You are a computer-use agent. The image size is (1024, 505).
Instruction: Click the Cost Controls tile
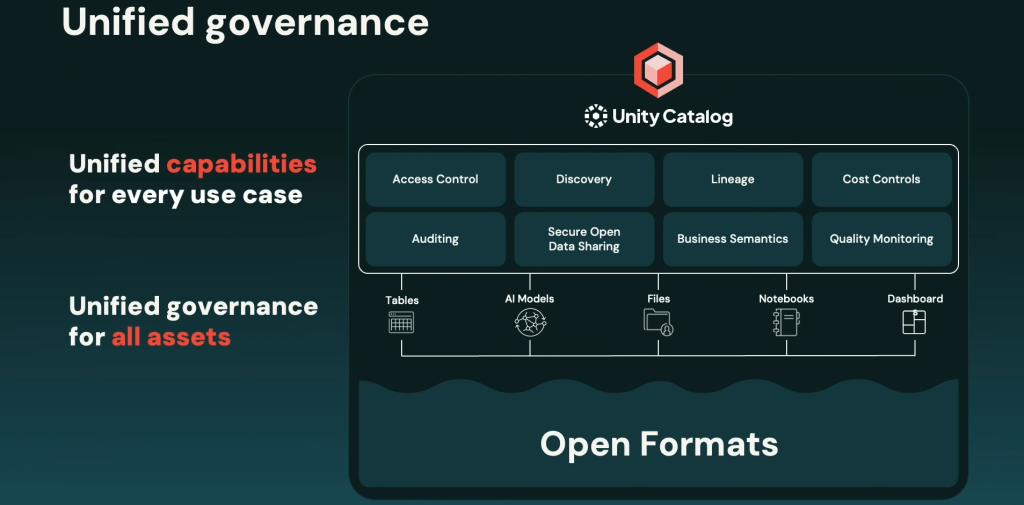point(882,179)
